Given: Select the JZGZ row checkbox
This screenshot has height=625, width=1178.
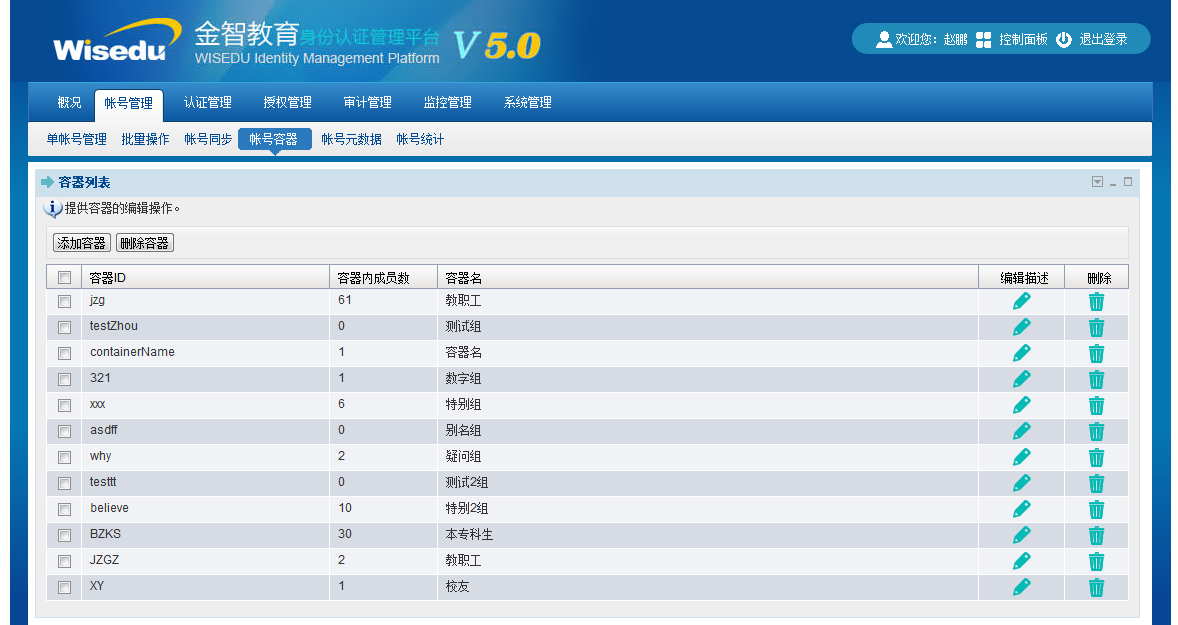Looking at the screenshot, I should click(x=64, y=561).
